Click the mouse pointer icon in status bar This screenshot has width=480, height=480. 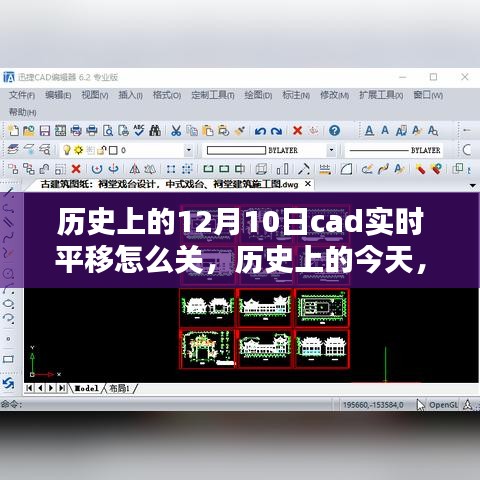[x=421, y=405]
